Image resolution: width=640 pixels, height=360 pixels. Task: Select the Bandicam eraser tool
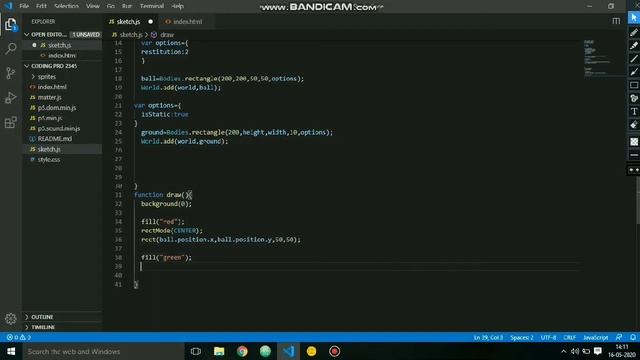pos(634,124)
